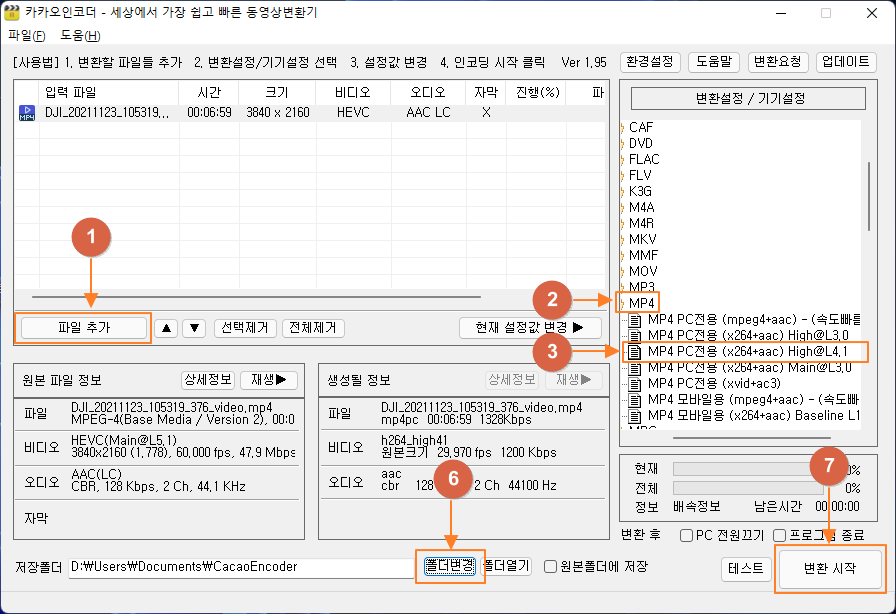Open the 파일(F) menu
Screen dimensions: 896x614
(26, 35)
